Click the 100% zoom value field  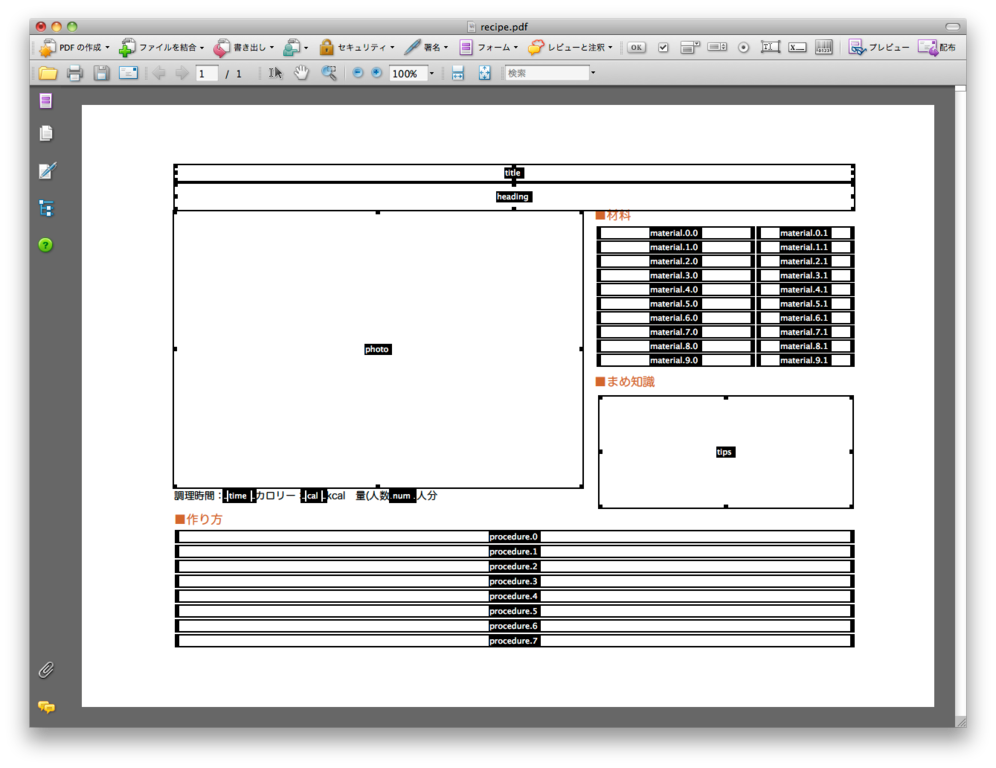coord(407,73)
